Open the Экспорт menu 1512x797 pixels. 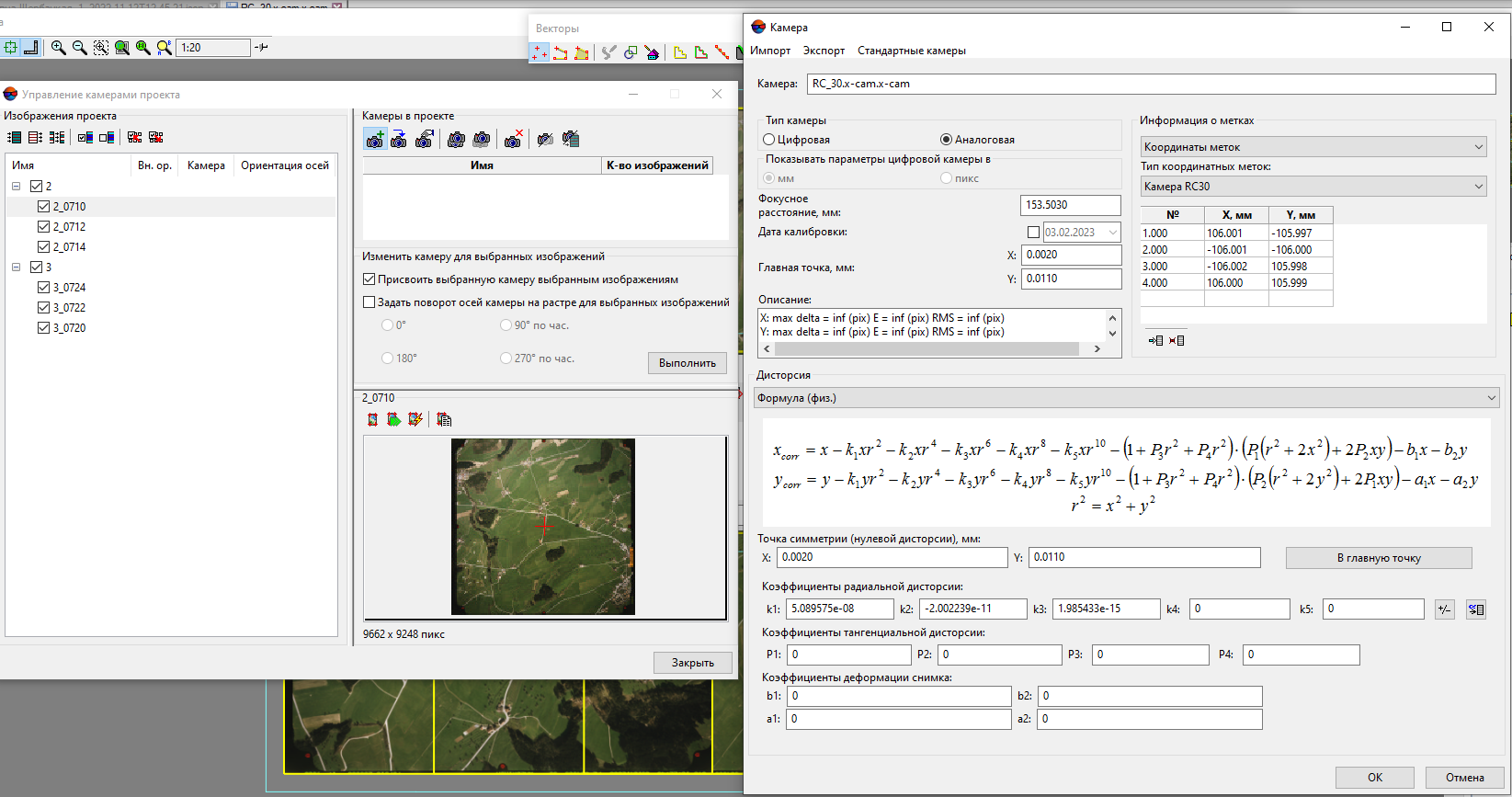pos(824,51)
